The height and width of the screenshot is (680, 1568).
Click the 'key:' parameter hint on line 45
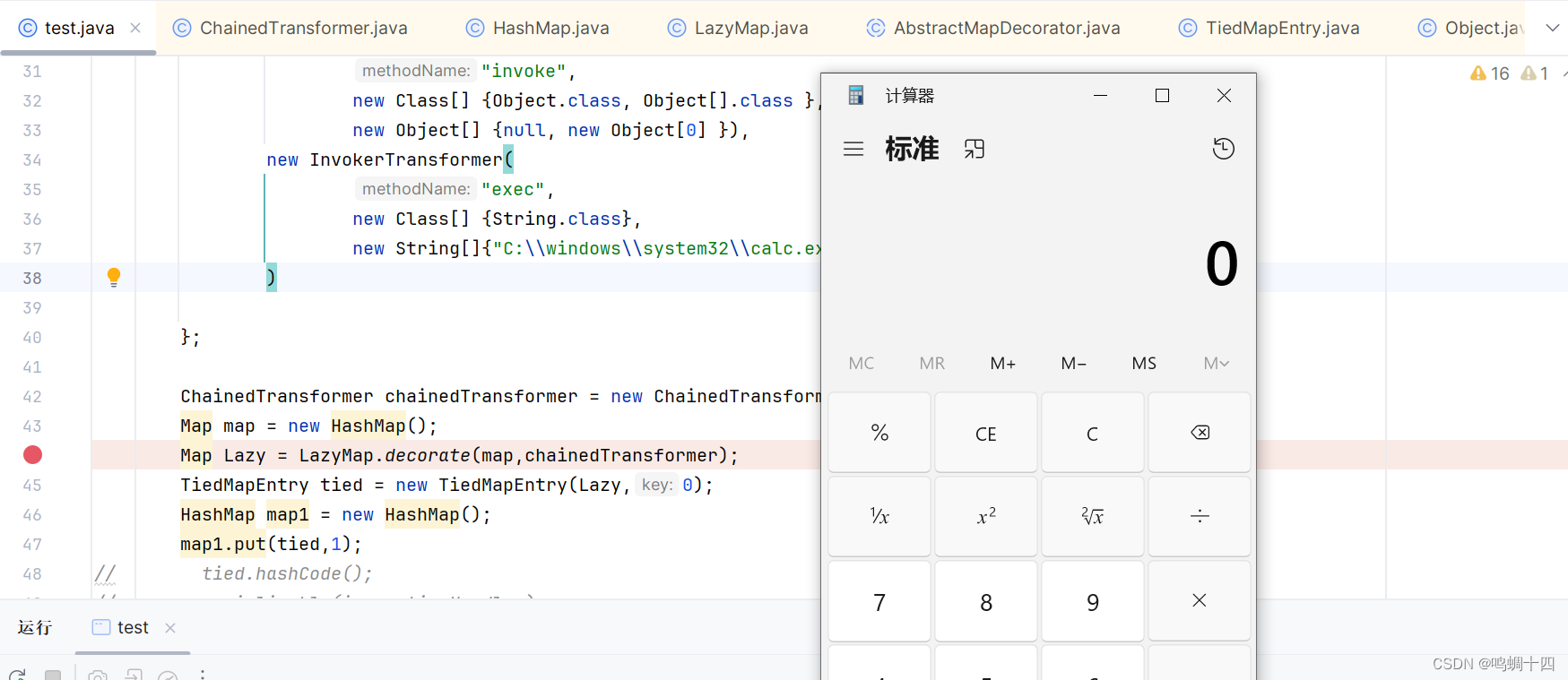(x=656, y=485)
